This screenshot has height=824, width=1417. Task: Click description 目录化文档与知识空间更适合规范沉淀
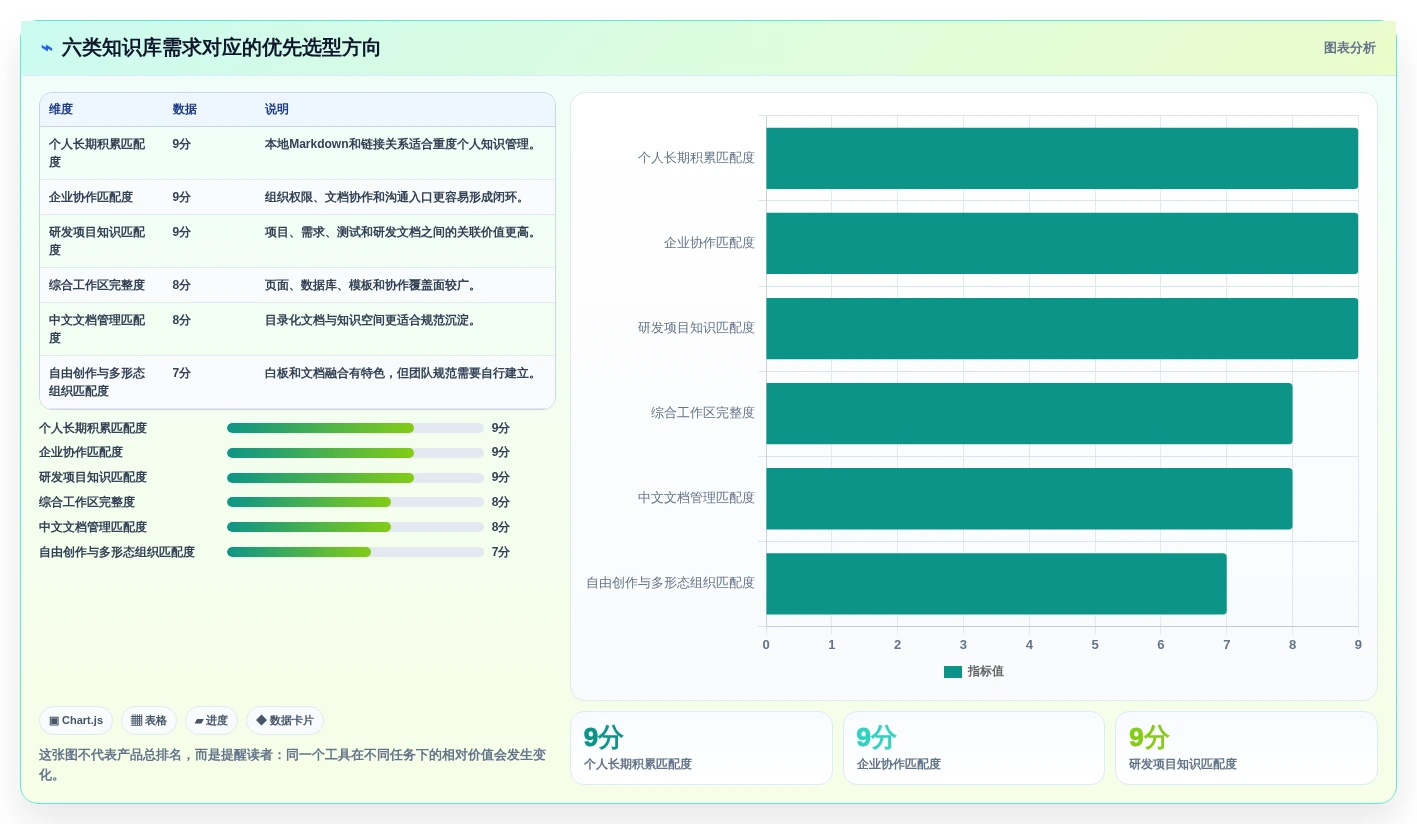[x=372, y=320]
